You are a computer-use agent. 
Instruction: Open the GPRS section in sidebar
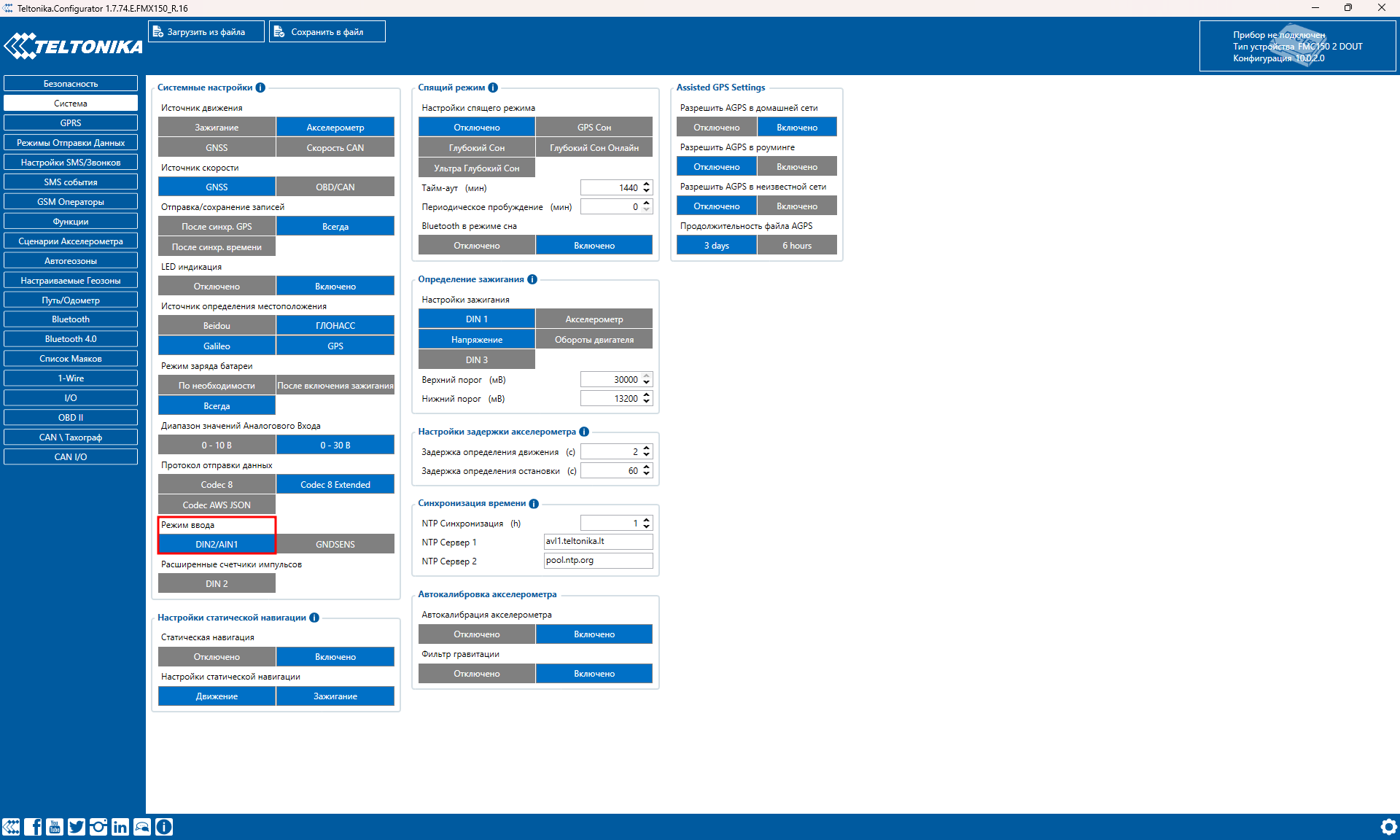coord(71,123)
